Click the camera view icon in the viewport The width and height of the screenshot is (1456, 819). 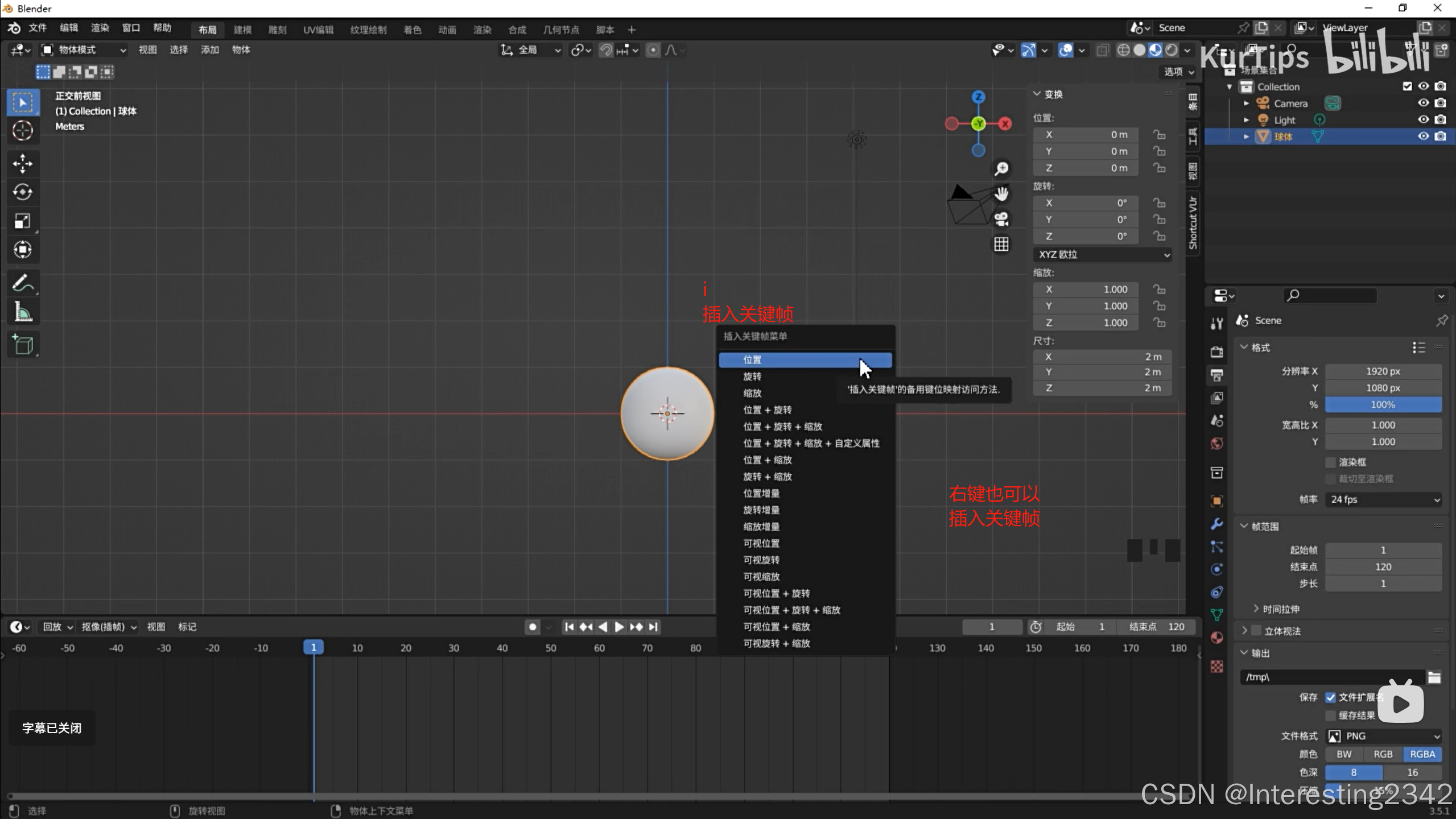coord(1001,219)
